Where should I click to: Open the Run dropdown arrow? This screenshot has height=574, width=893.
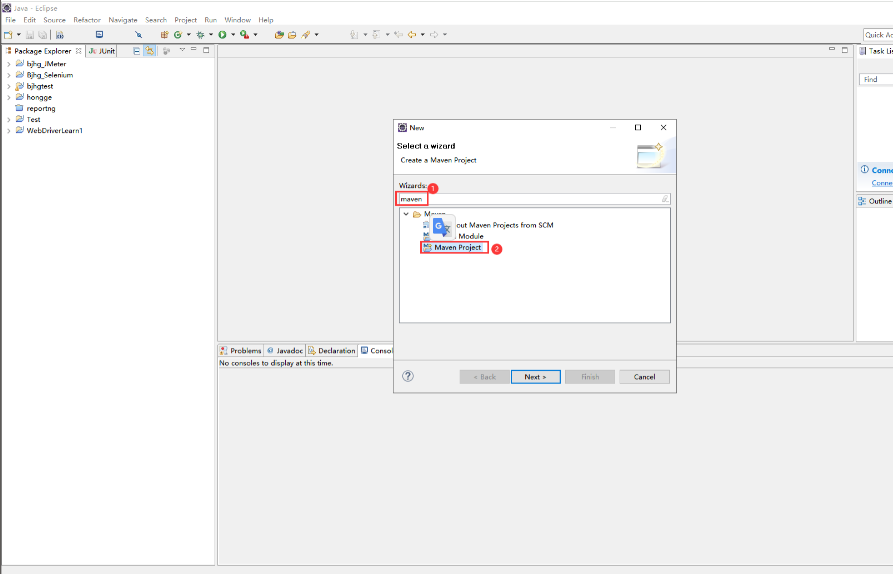click(x=233, y=35)
